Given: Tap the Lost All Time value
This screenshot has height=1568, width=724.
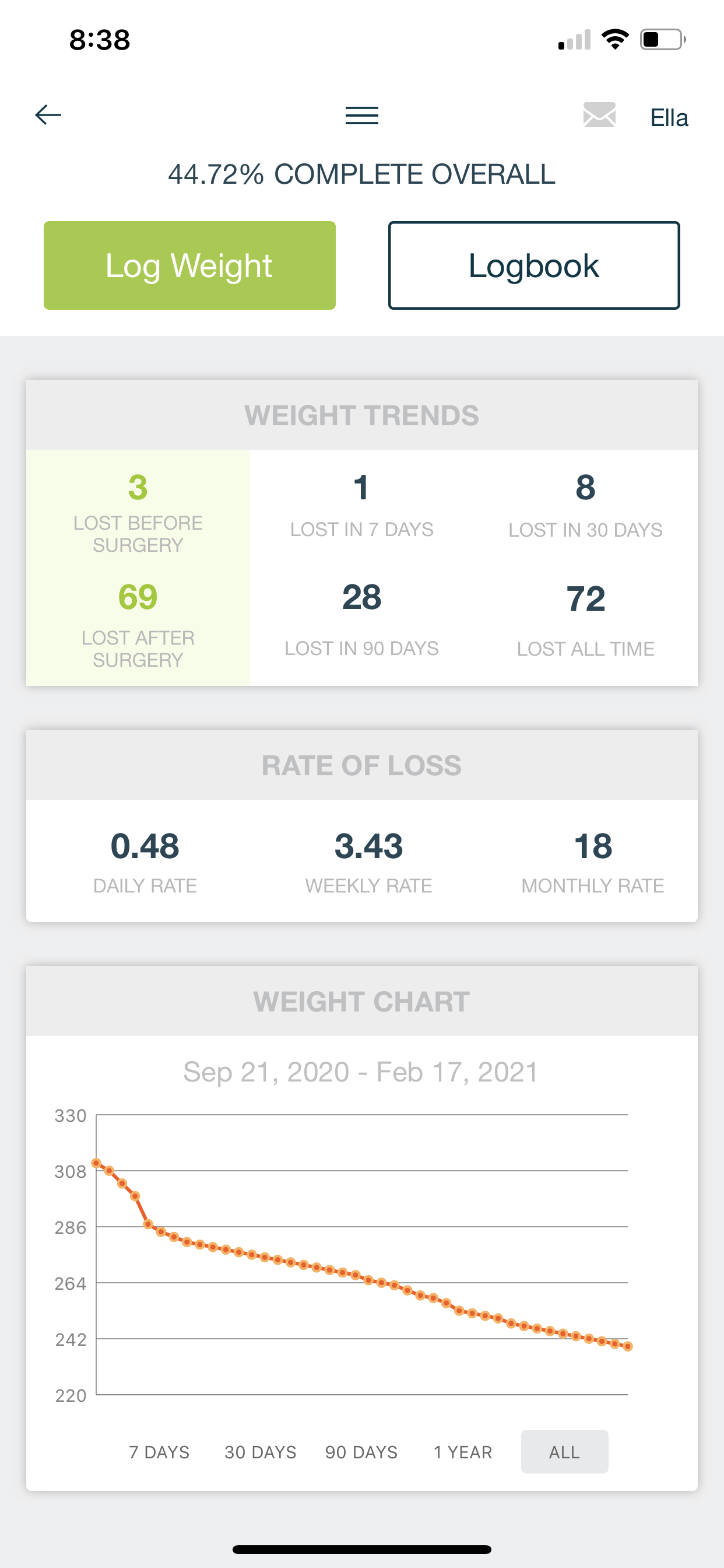Looking at the screenshot, I should (586, 598).
